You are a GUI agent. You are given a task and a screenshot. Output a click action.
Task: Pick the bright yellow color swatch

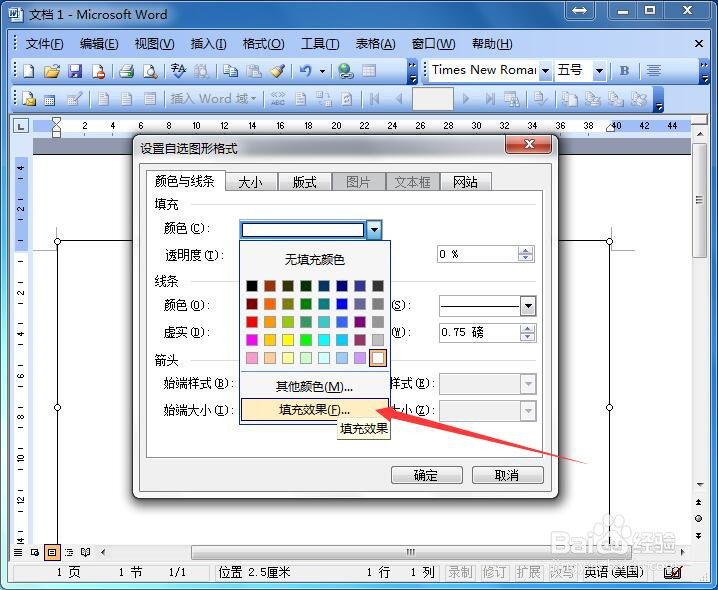pyautogui.click(x=288, y=340)
